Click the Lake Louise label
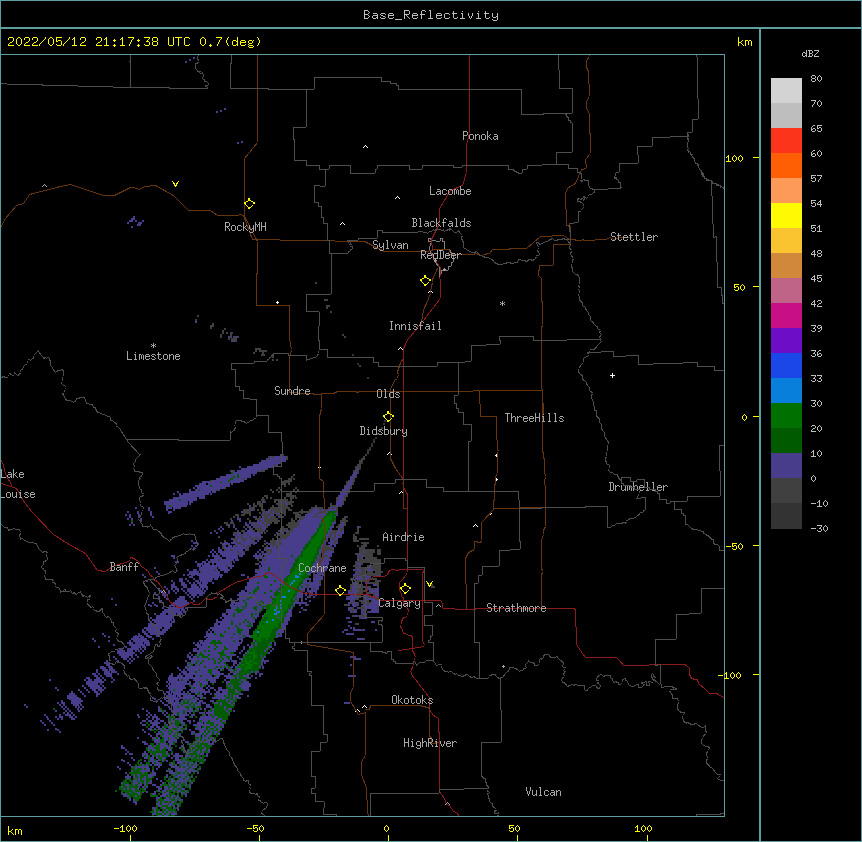The width and height of the screenshot is (862, 842). point(18,484)
